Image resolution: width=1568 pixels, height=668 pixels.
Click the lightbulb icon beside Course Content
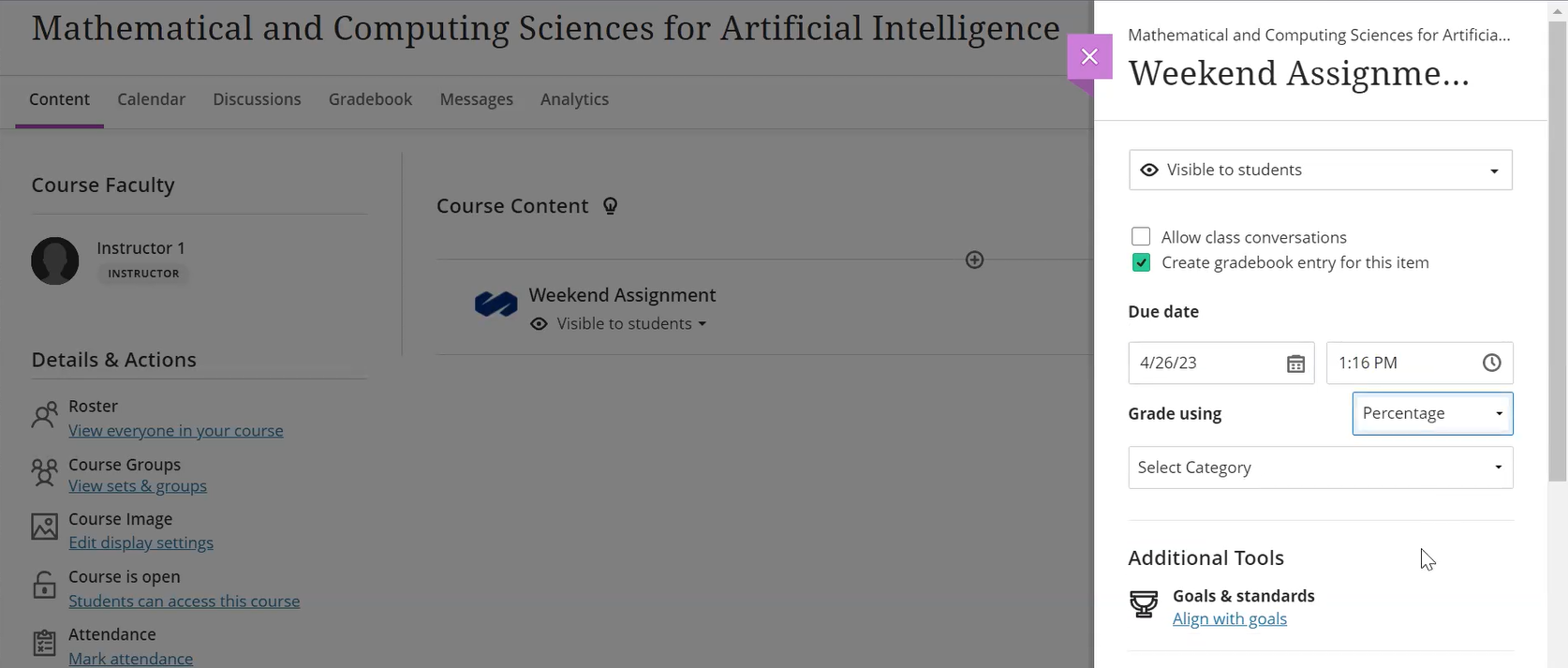point(610,206)
